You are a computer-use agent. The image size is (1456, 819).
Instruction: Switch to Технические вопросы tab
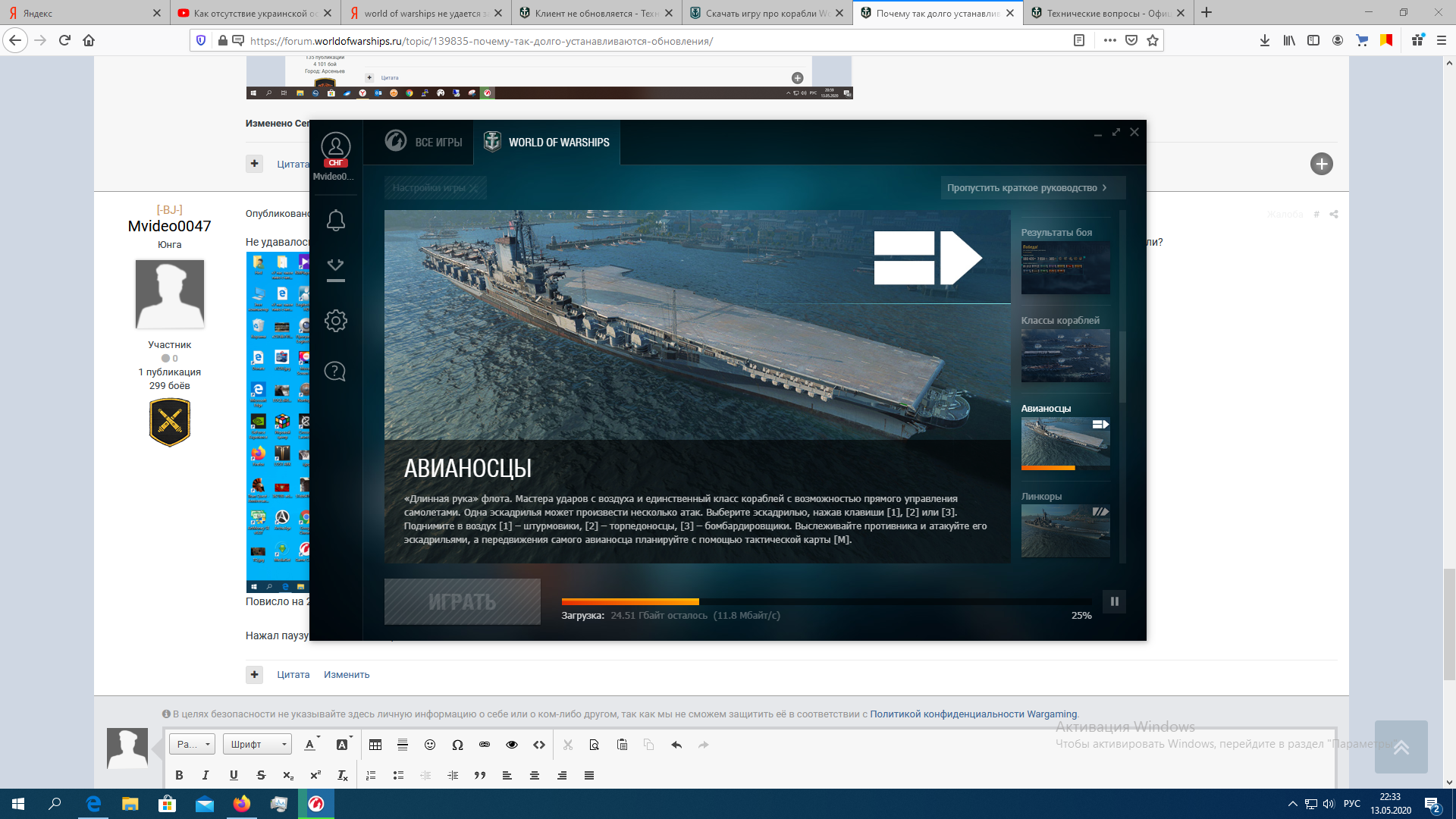tap(1107, 13)
